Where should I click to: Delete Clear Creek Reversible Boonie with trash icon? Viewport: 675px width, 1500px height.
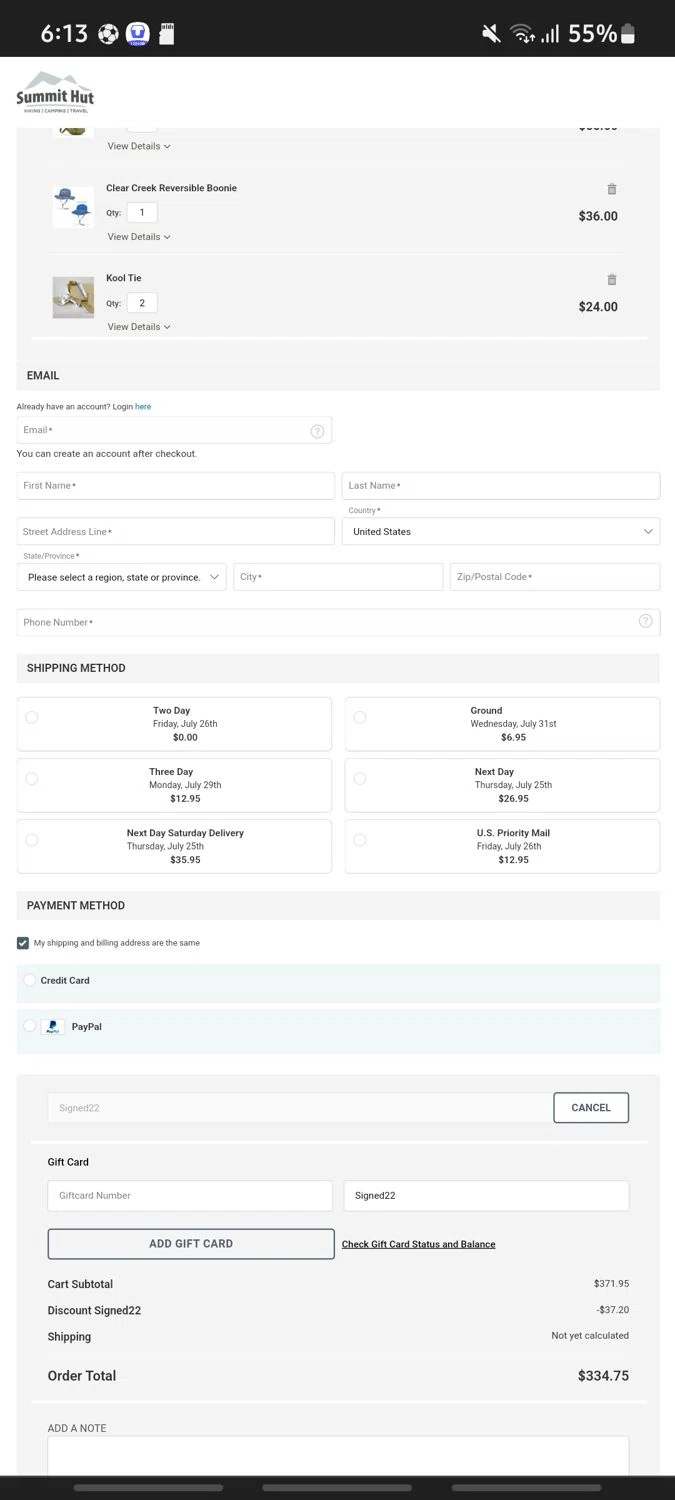[612, 189]
